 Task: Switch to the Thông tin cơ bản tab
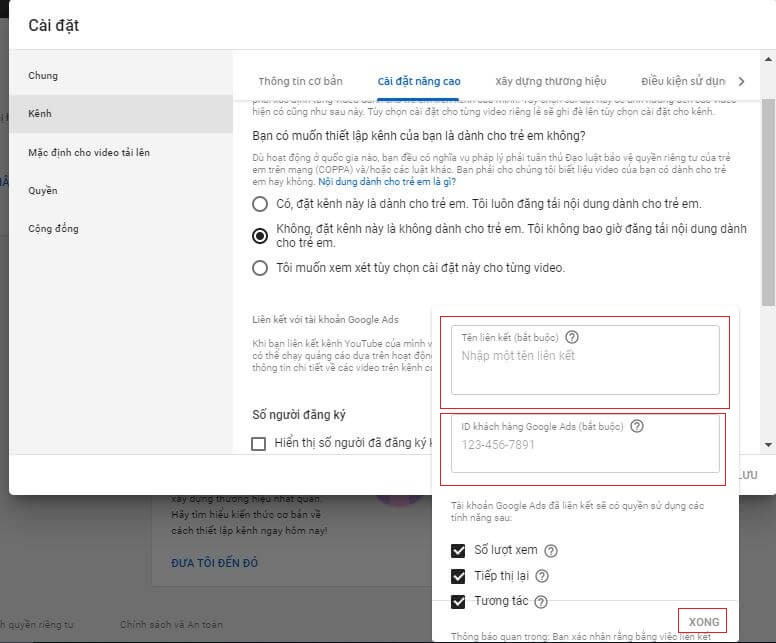(x=300, y=81)
